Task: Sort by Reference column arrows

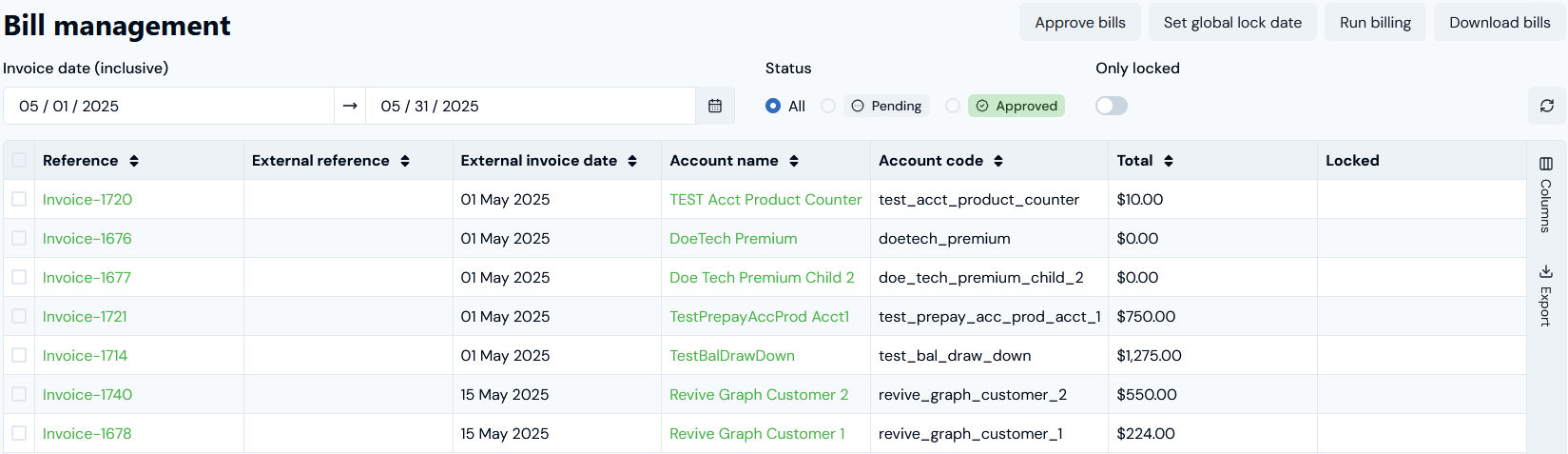Action: (x=134, y=161)
